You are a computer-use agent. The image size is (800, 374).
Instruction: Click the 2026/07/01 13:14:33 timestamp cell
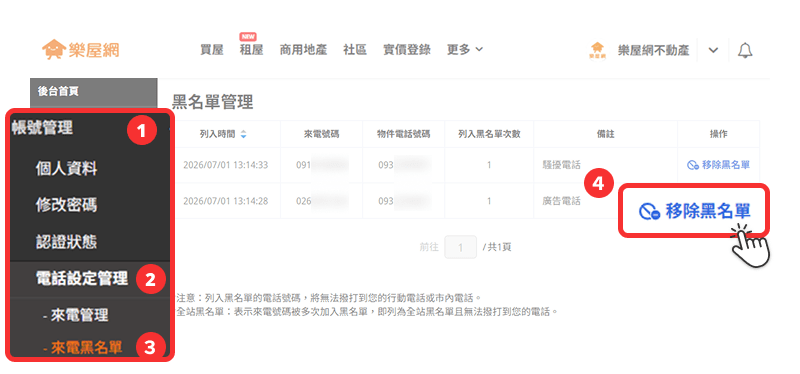point(226,165)
